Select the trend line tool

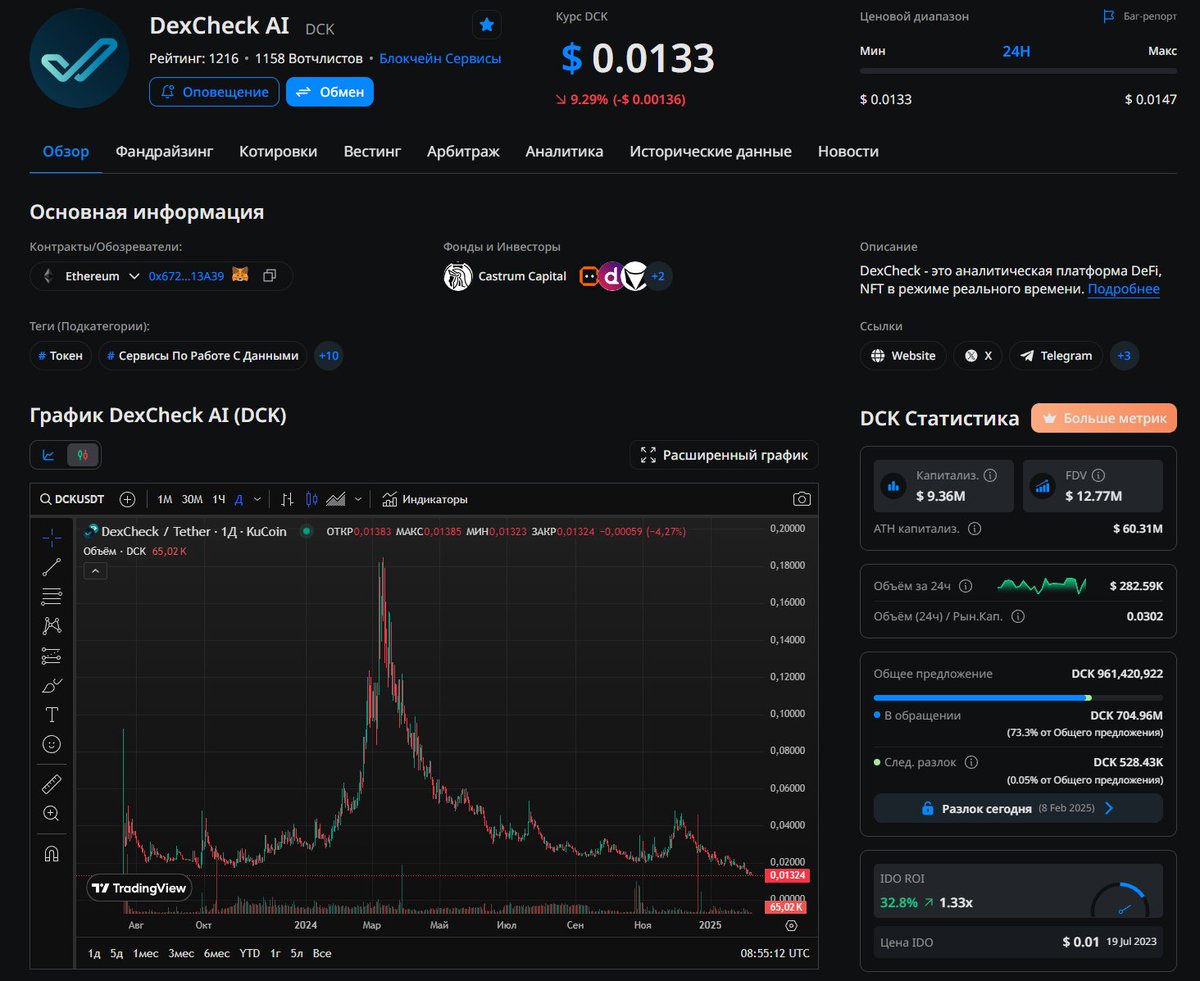51,567
